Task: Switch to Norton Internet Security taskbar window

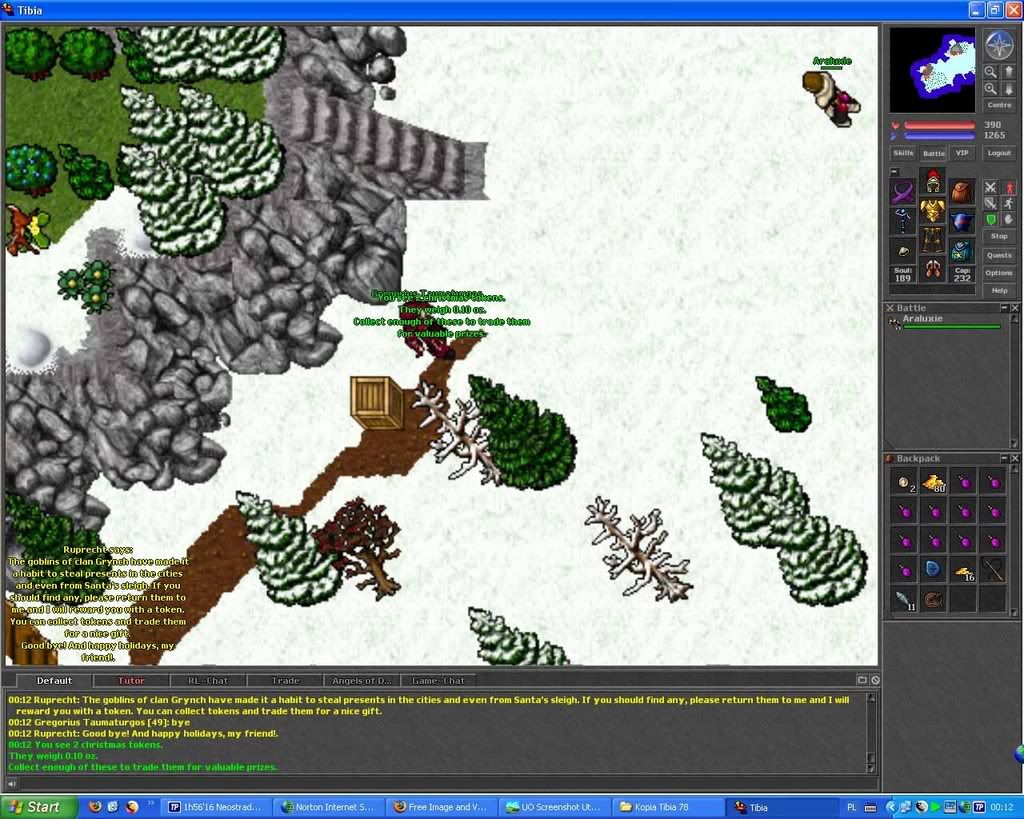Action: [328, 807]
